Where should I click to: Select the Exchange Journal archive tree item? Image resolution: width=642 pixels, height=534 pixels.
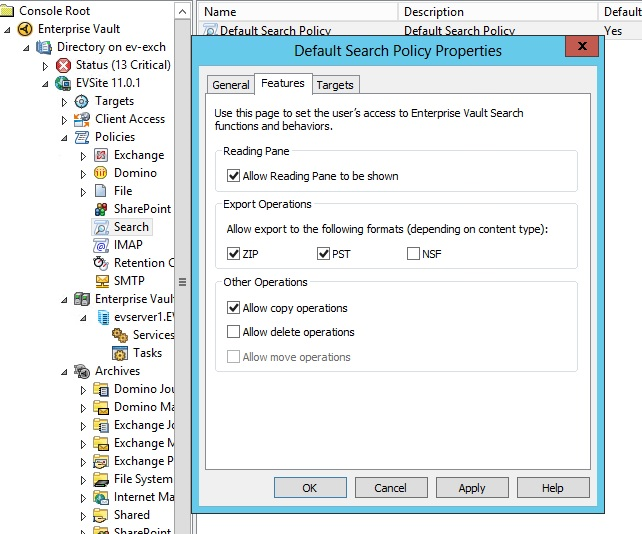click(x=134, y=425)
